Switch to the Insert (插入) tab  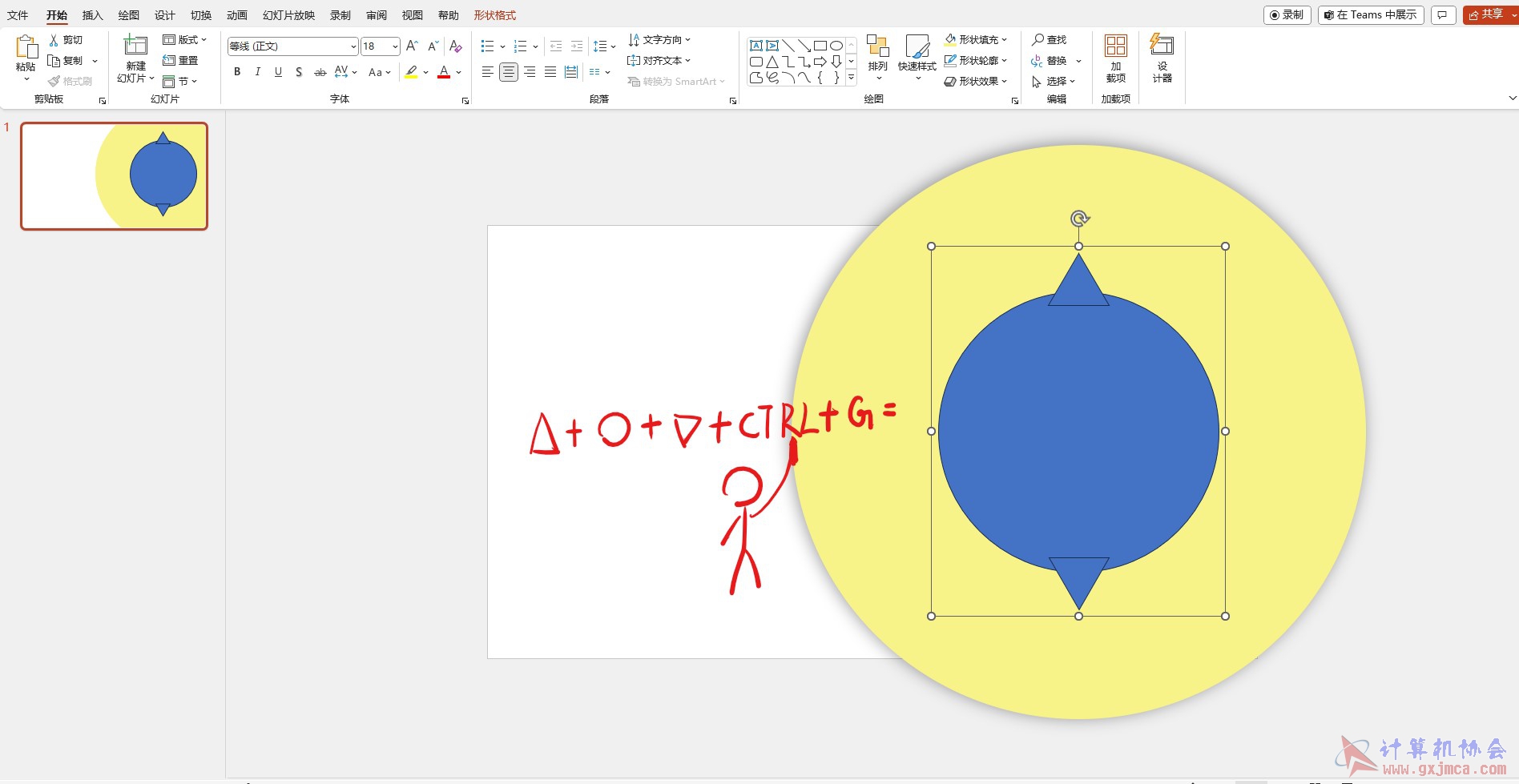point(93,15)
